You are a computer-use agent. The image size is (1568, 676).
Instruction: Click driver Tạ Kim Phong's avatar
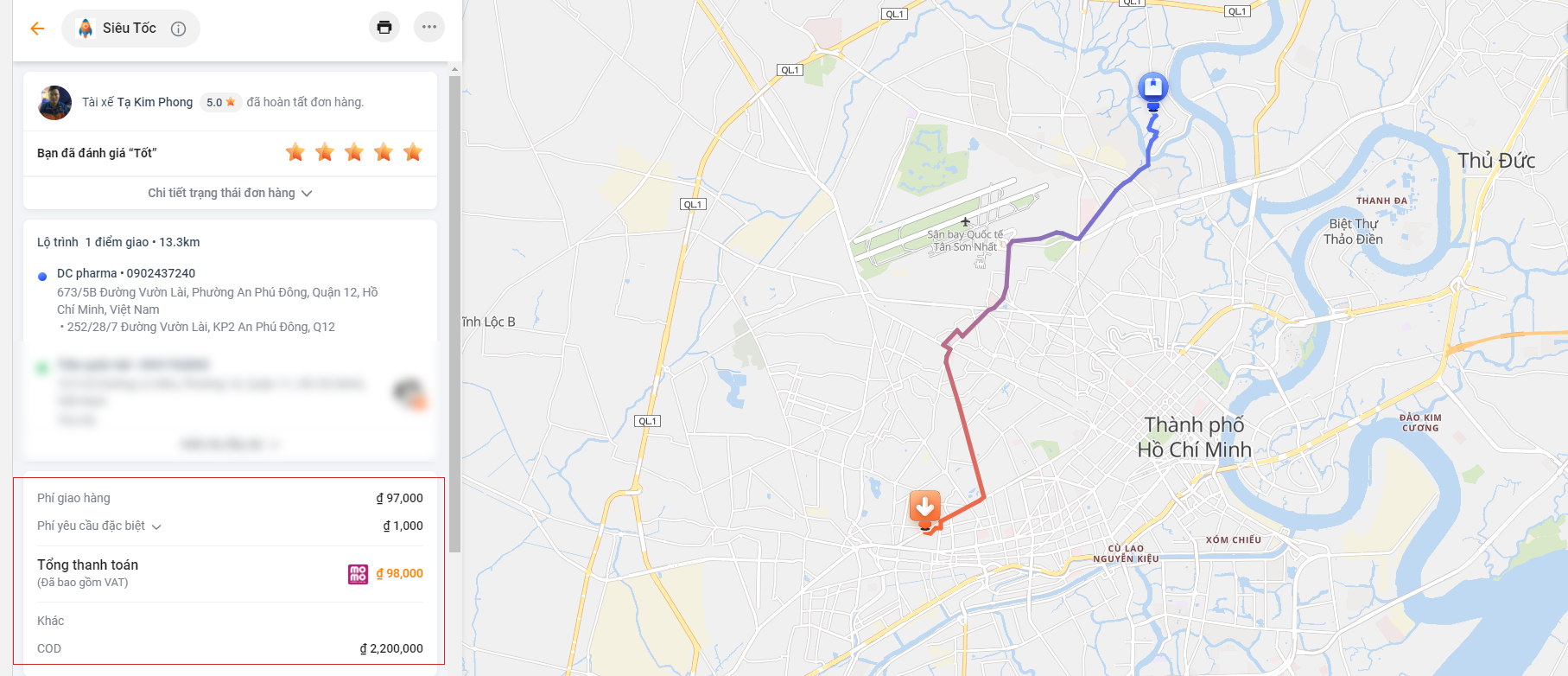pyautogui.click(x=54, y=103)
